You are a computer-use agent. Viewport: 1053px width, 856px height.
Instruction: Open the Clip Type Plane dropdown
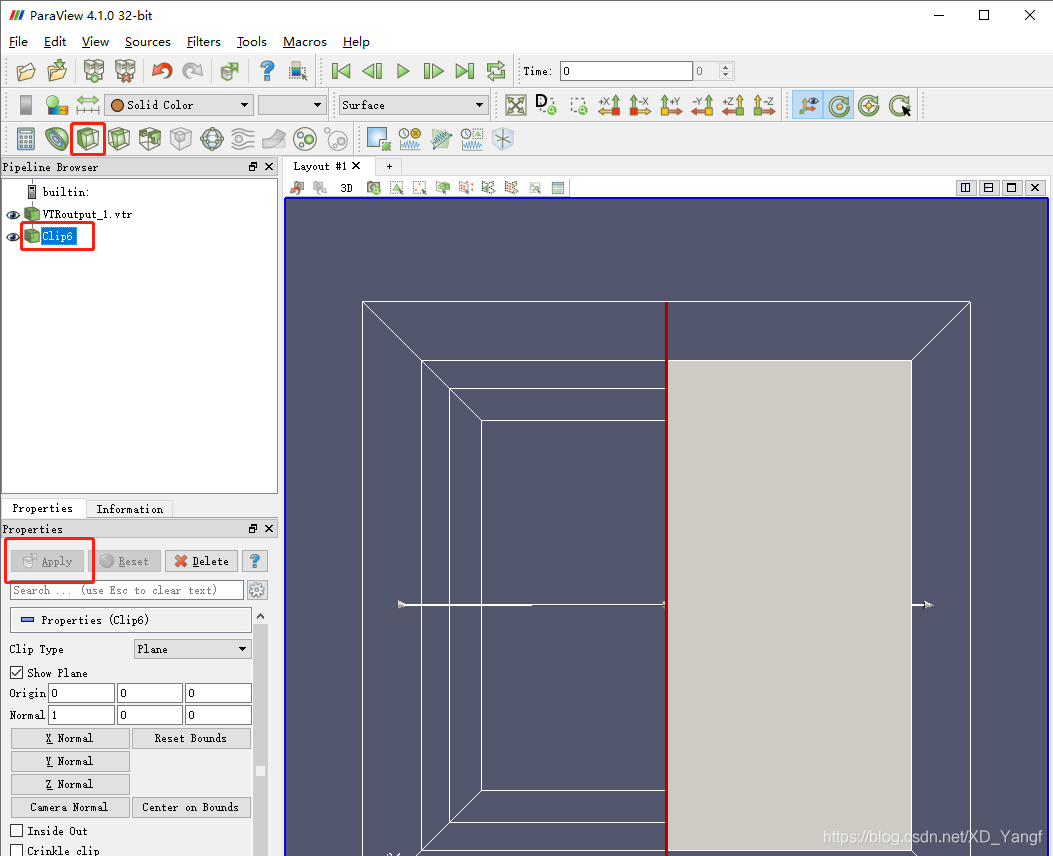193,649
